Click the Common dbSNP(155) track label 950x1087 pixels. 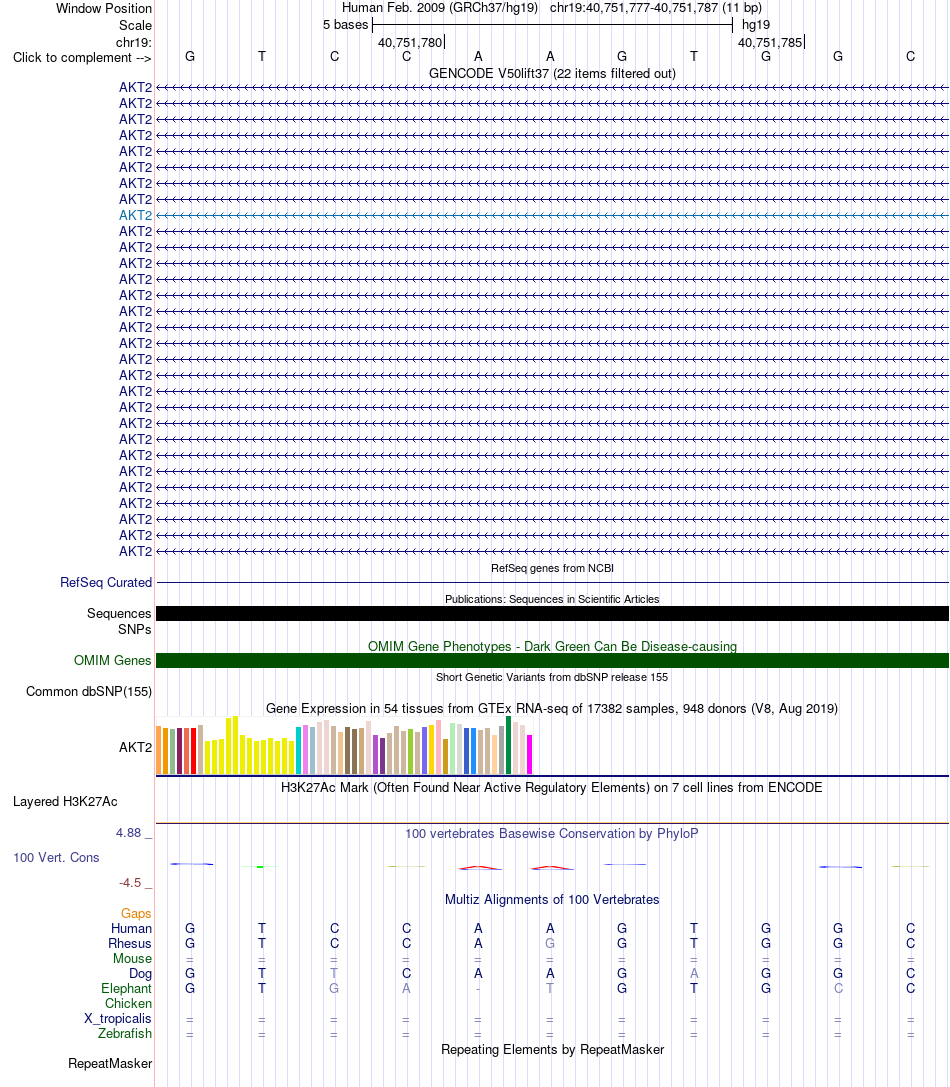(89, 691)
